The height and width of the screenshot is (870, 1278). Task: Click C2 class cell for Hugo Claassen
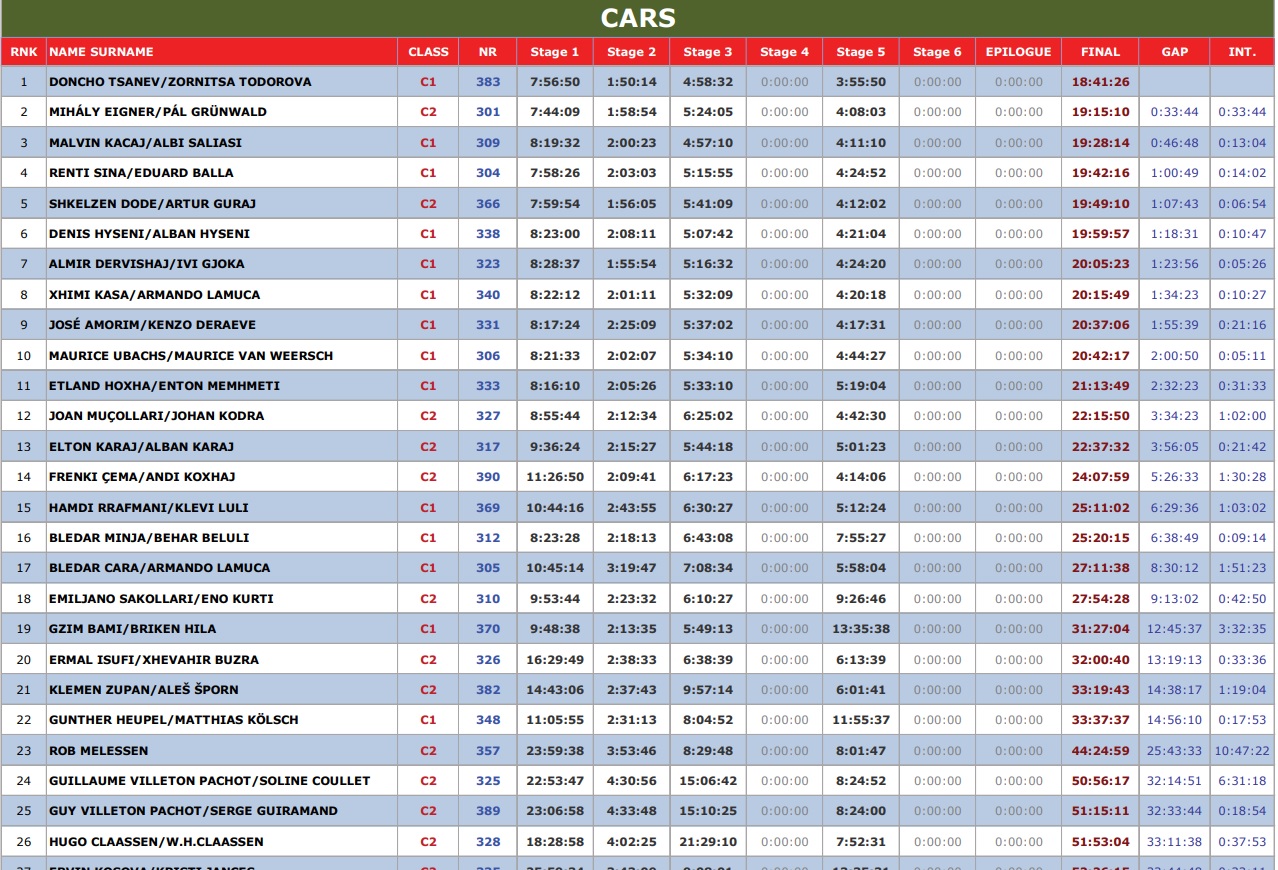[428, 842]
